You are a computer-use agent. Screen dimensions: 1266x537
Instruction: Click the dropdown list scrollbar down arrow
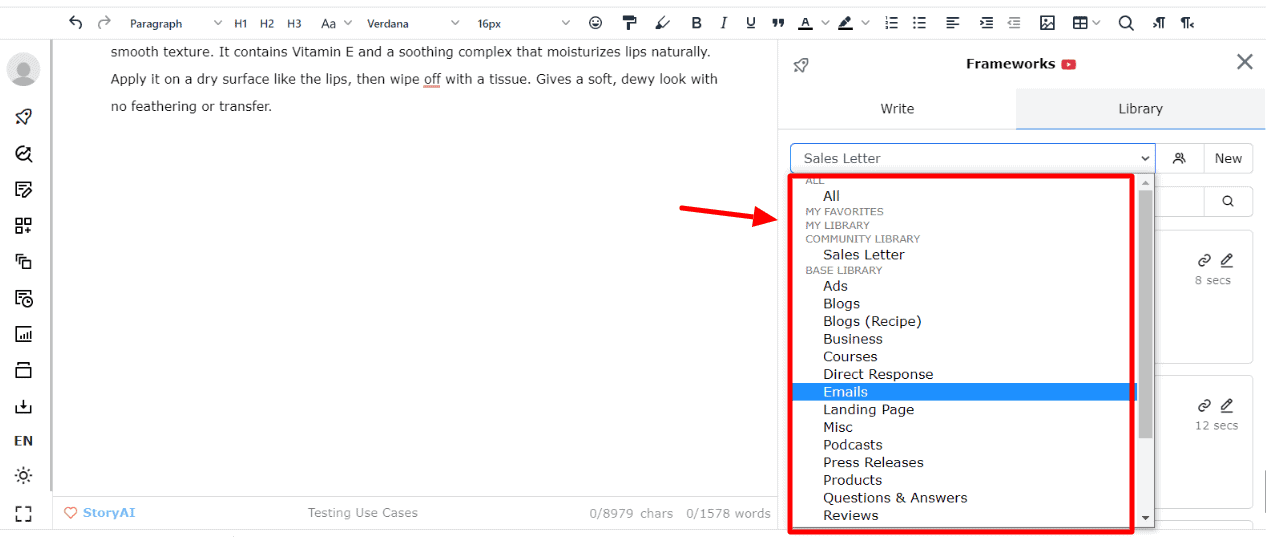point(1146,518)
